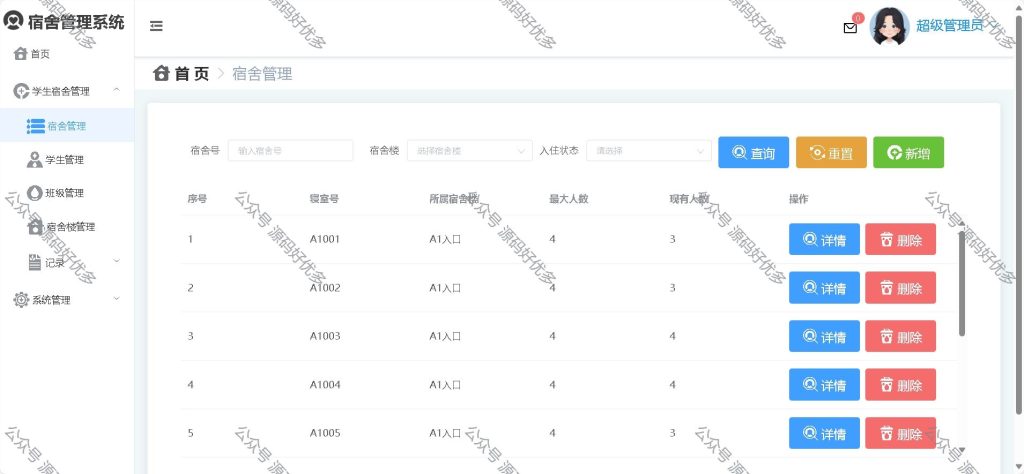Viewport: 1024px width, 474px height.
Task: Open the mail notifications envelope icon
Action: point(850,28)
